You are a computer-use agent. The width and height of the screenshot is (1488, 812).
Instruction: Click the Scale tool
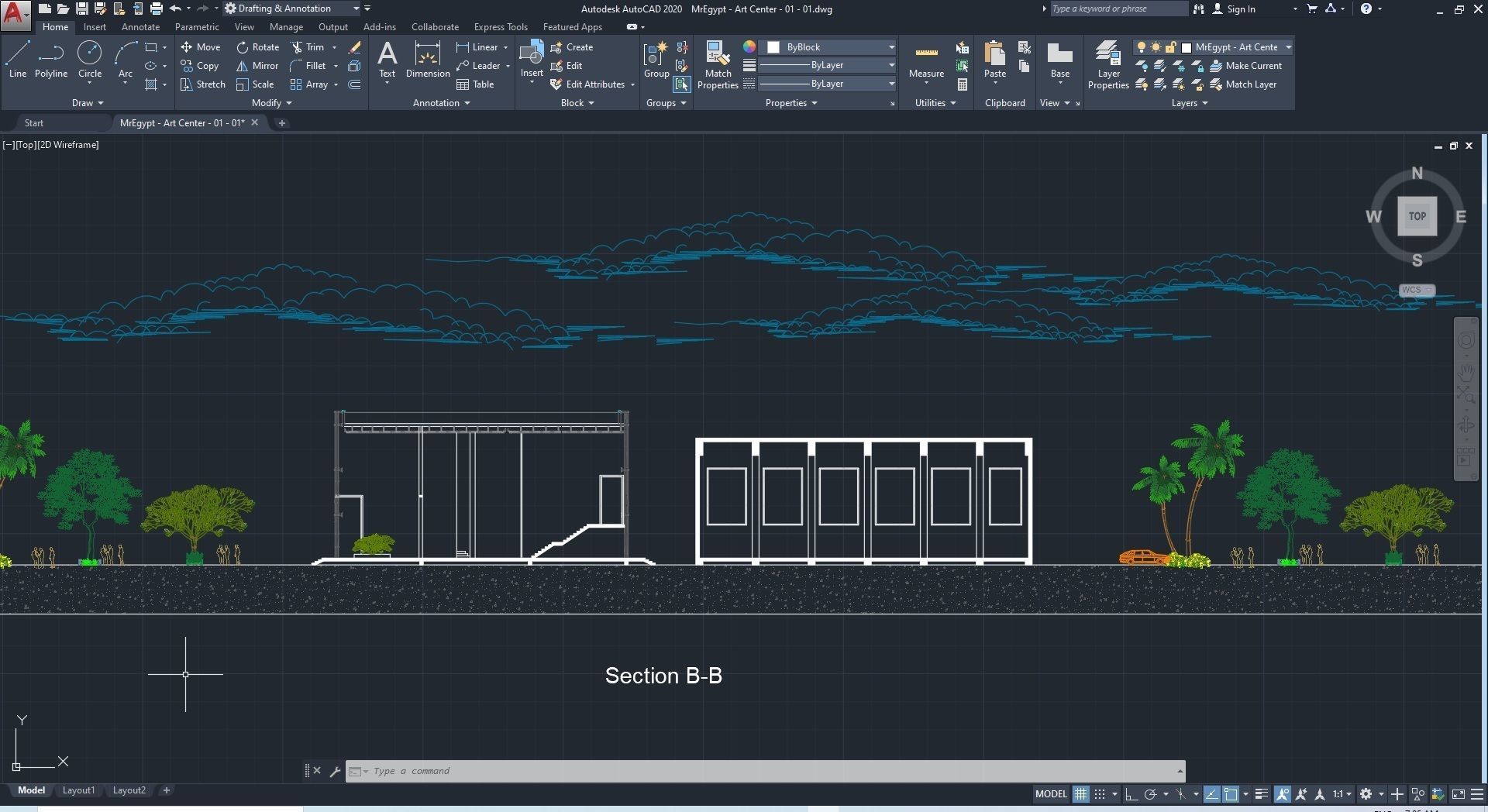coord(255,84)
